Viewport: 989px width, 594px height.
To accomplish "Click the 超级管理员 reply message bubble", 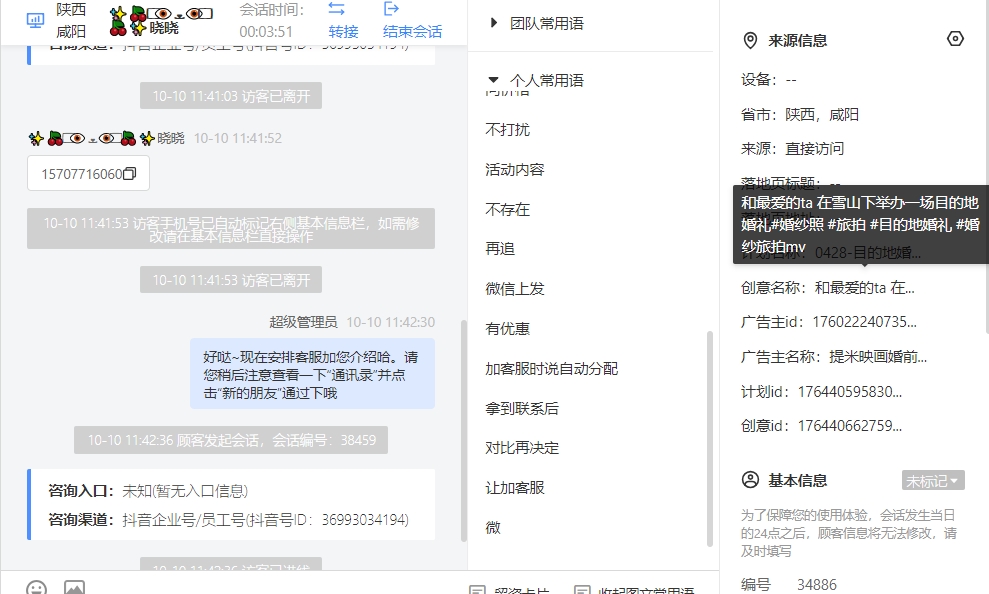I will point(312,374).
